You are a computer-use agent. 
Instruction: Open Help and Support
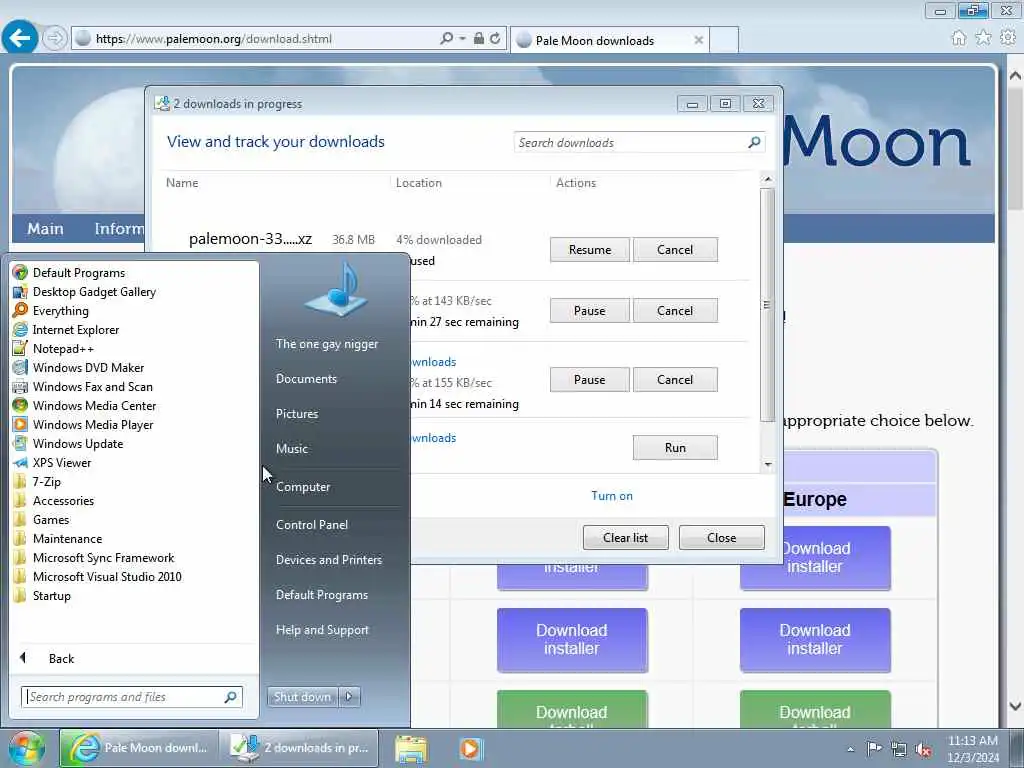point(322,630)
